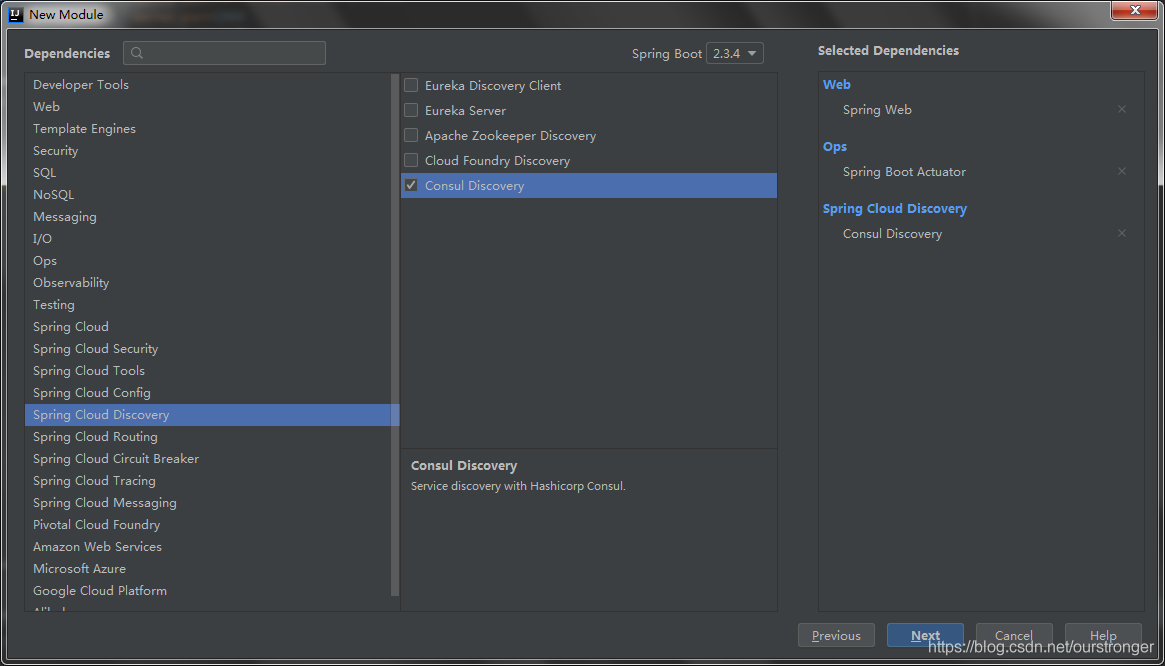Open Spring Cloud Routing category
This screenshot has width=1165, height=666.
208,437
